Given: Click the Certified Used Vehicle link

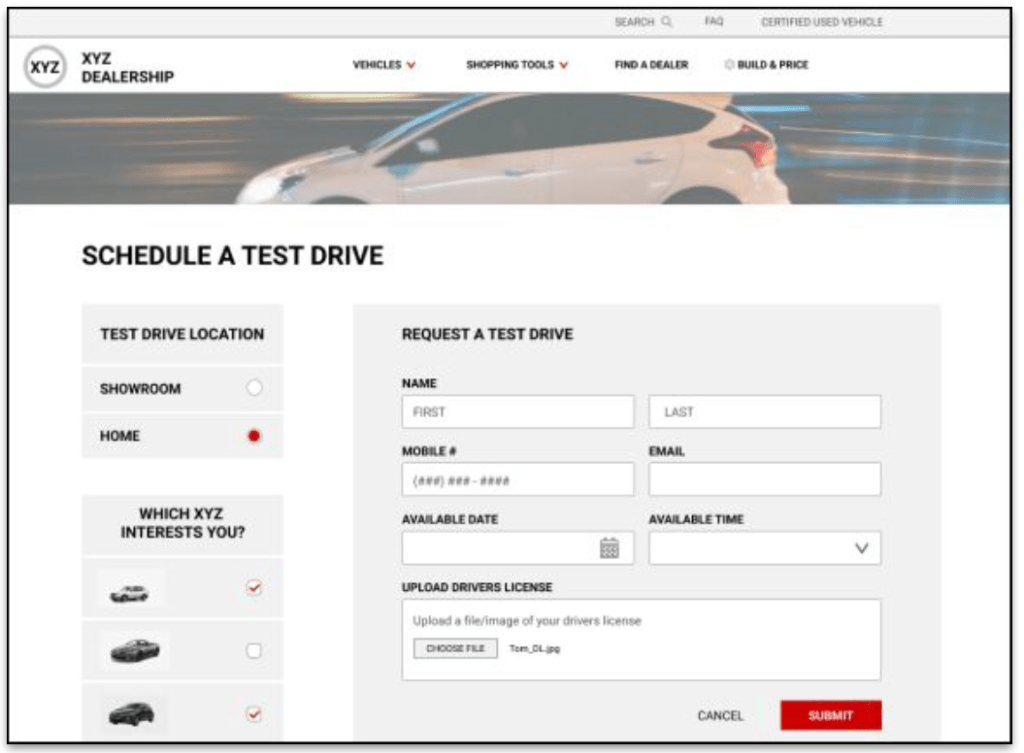Looking at the screenshot, I should click(822, 22).
